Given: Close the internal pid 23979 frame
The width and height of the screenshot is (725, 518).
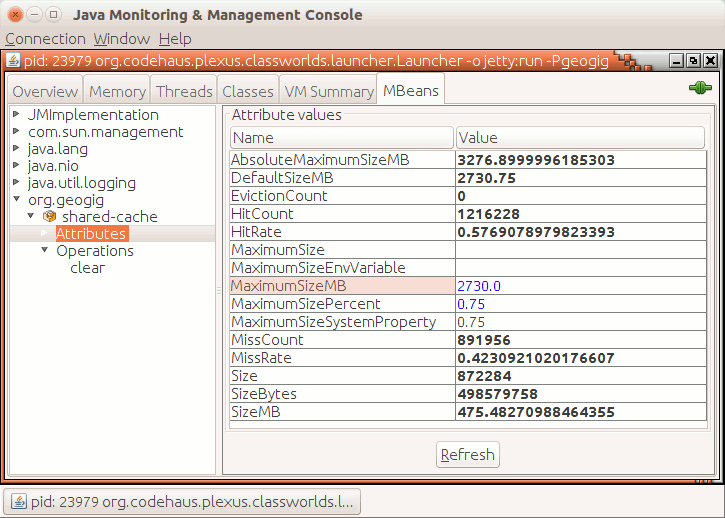Looking at the screenshot, I should [711, 61].
